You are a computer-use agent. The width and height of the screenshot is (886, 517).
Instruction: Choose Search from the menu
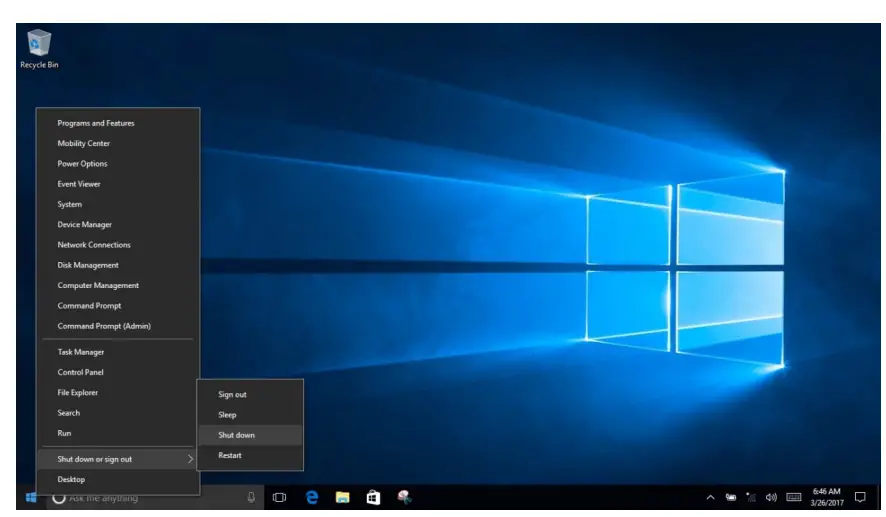[118, 413]
